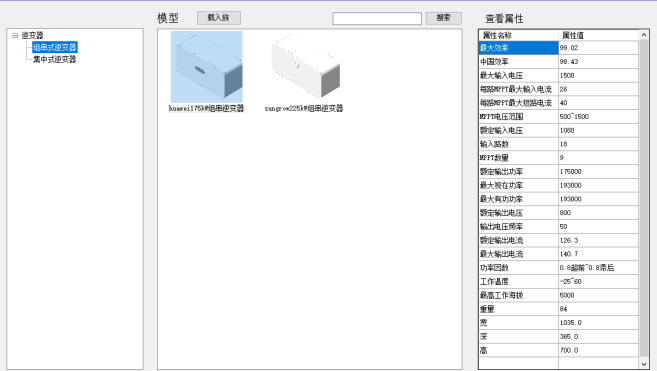Click the property table scroll down arrow

(x=644, y=364)
